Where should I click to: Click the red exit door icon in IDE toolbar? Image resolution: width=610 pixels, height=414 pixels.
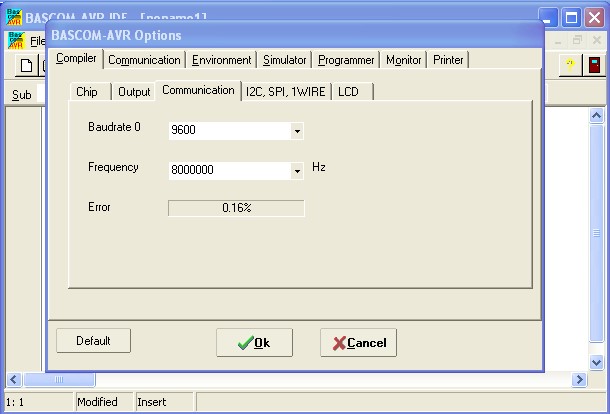pyautogui.click(x=594, y=65)
